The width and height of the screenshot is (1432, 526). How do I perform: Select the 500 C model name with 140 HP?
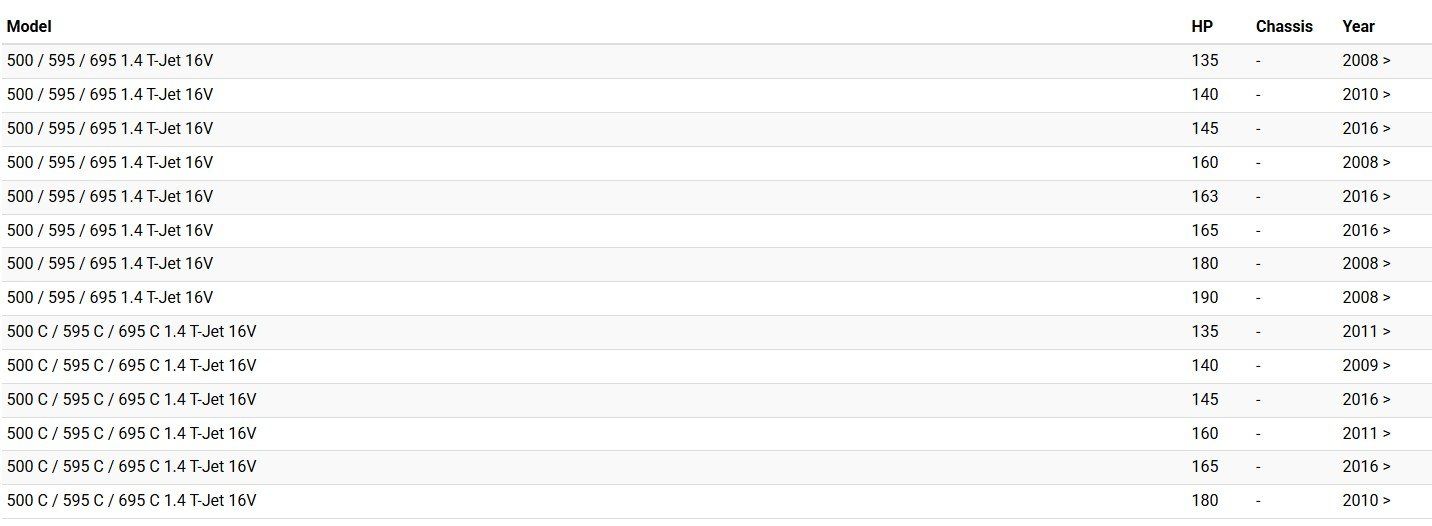click(132, 365)
